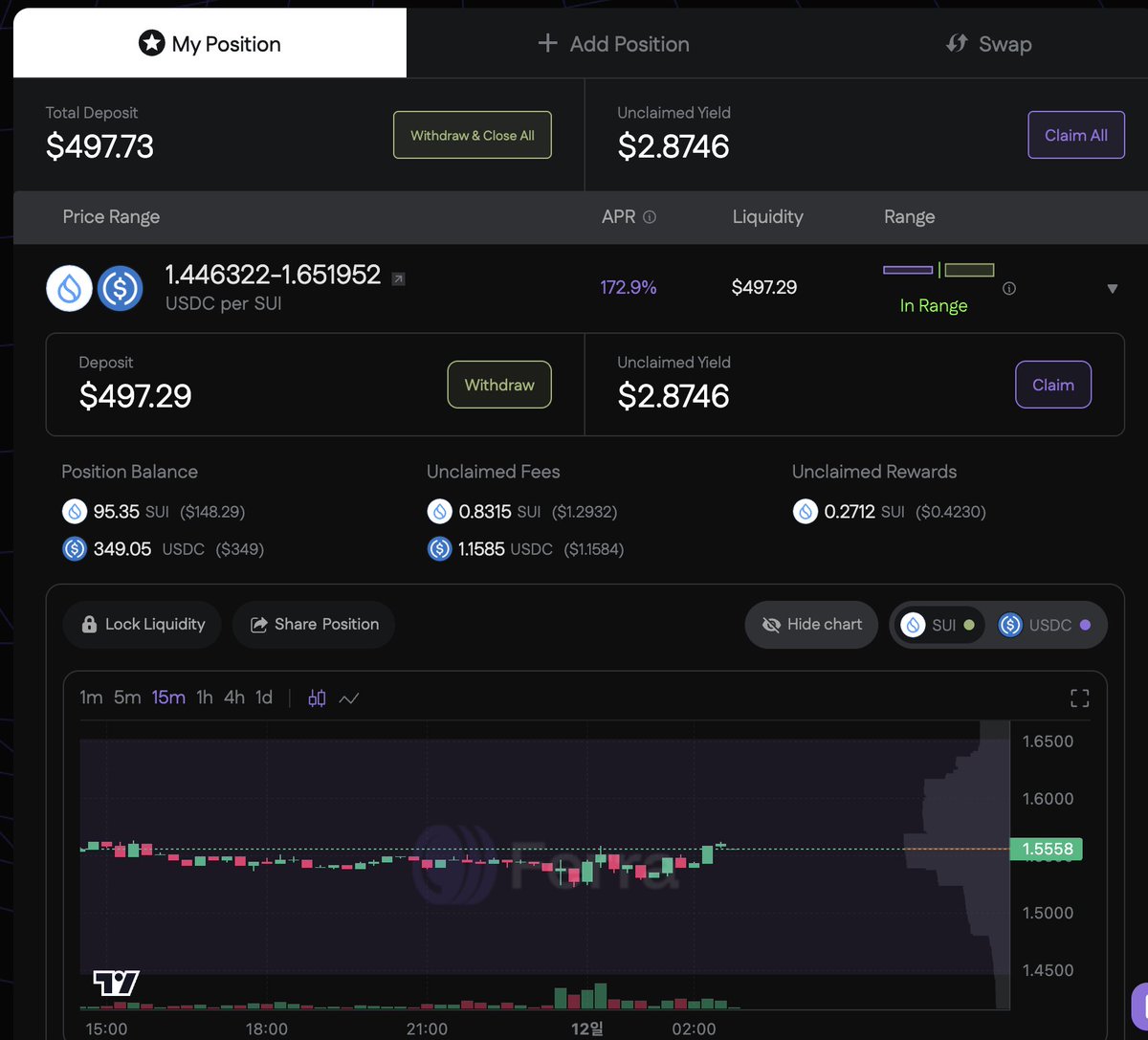Click the 21:00 time axis label
Image resolution: width=1148 pixels, height=1040 pixels.
tap(427, 1029)
